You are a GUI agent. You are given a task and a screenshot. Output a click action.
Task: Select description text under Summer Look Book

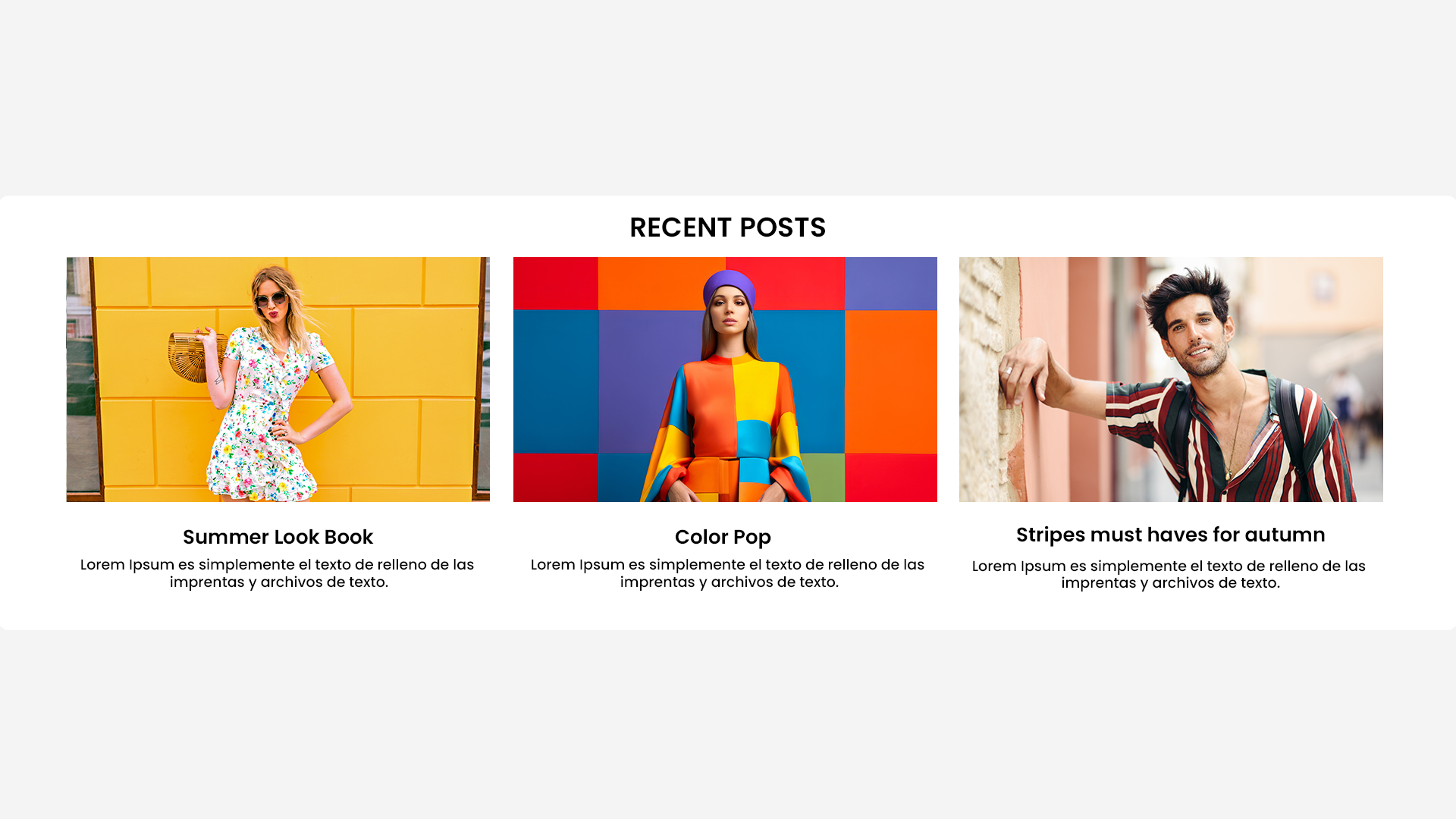(278, 573)
